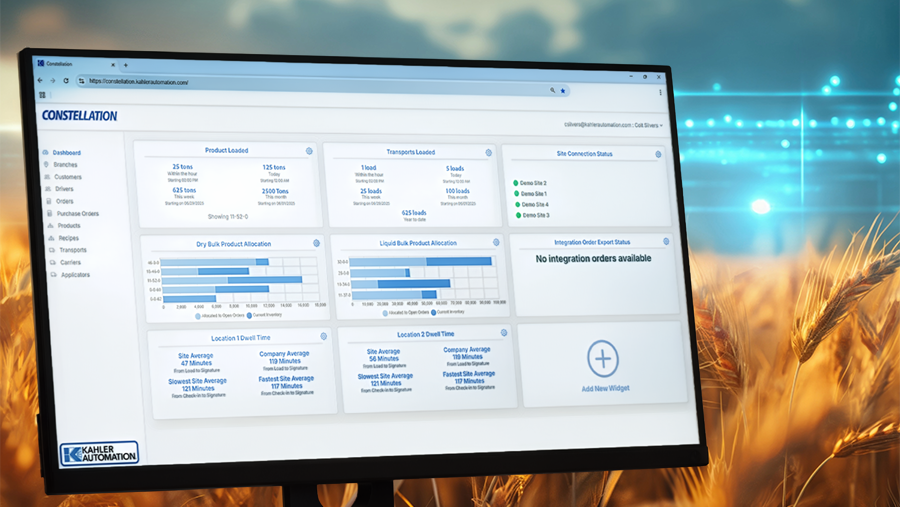Open settings gear on Dry Bulk Product Allocation
900x507 pixels.
(316, 243)
